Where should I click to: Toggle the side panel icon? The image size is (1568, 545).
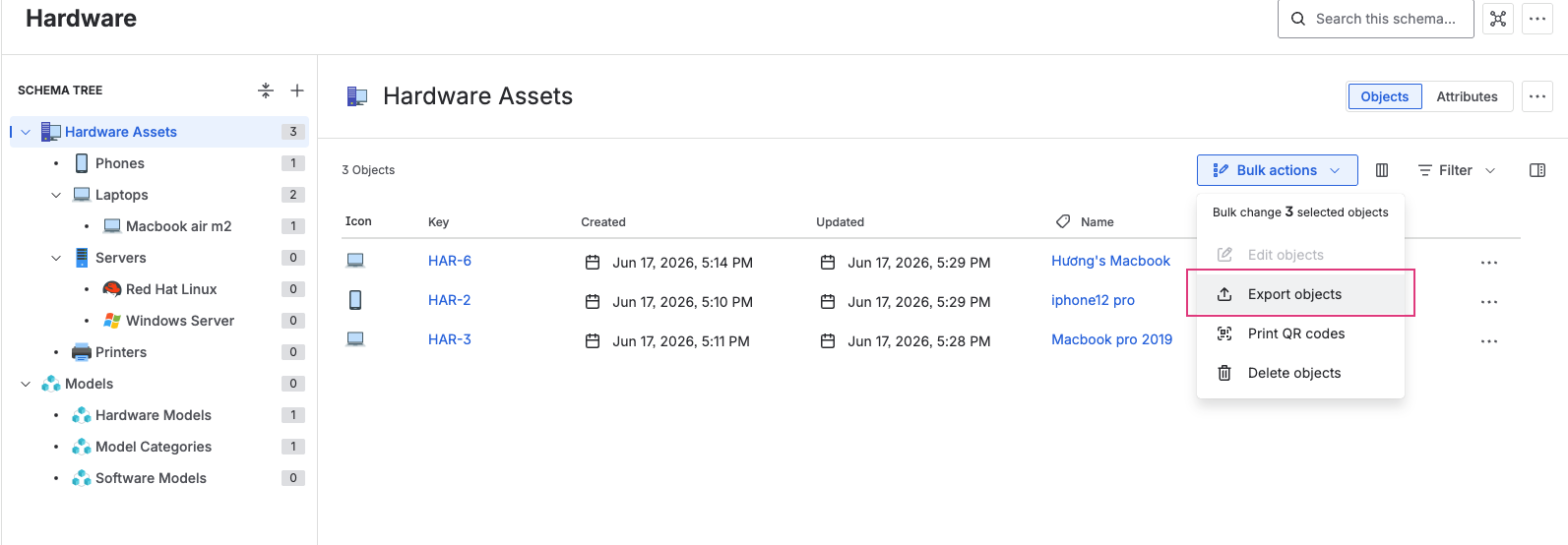(x=1537, y=170)
